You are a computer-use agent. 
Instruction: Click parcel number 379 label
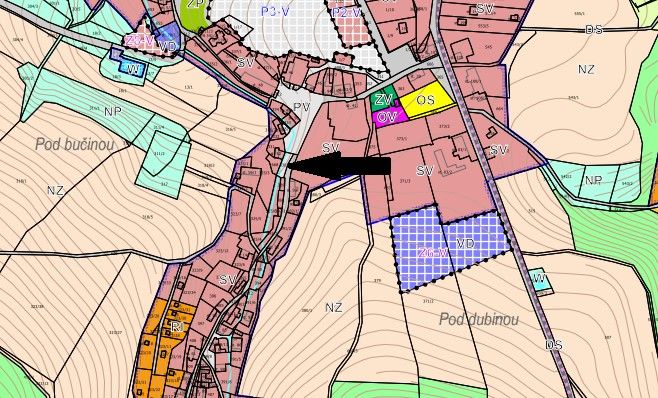pyautogui.click(x=378, y=281)
